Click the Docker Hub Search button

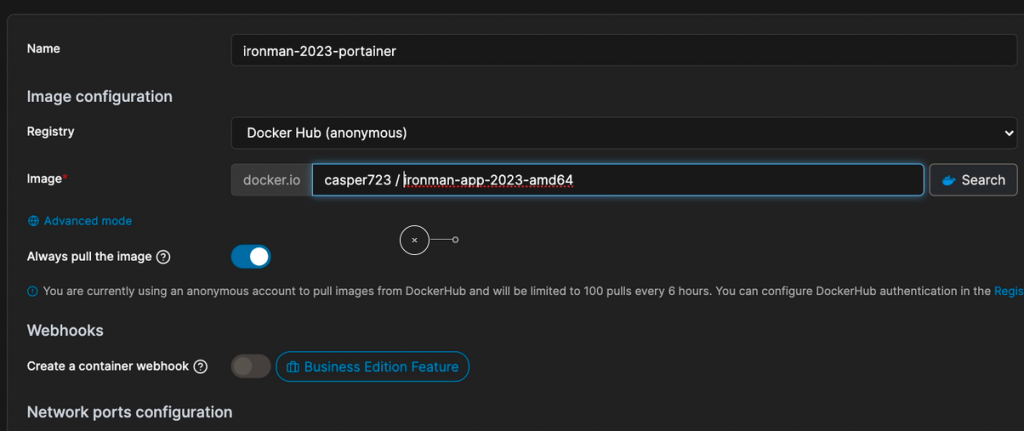(x=973, y=180)
